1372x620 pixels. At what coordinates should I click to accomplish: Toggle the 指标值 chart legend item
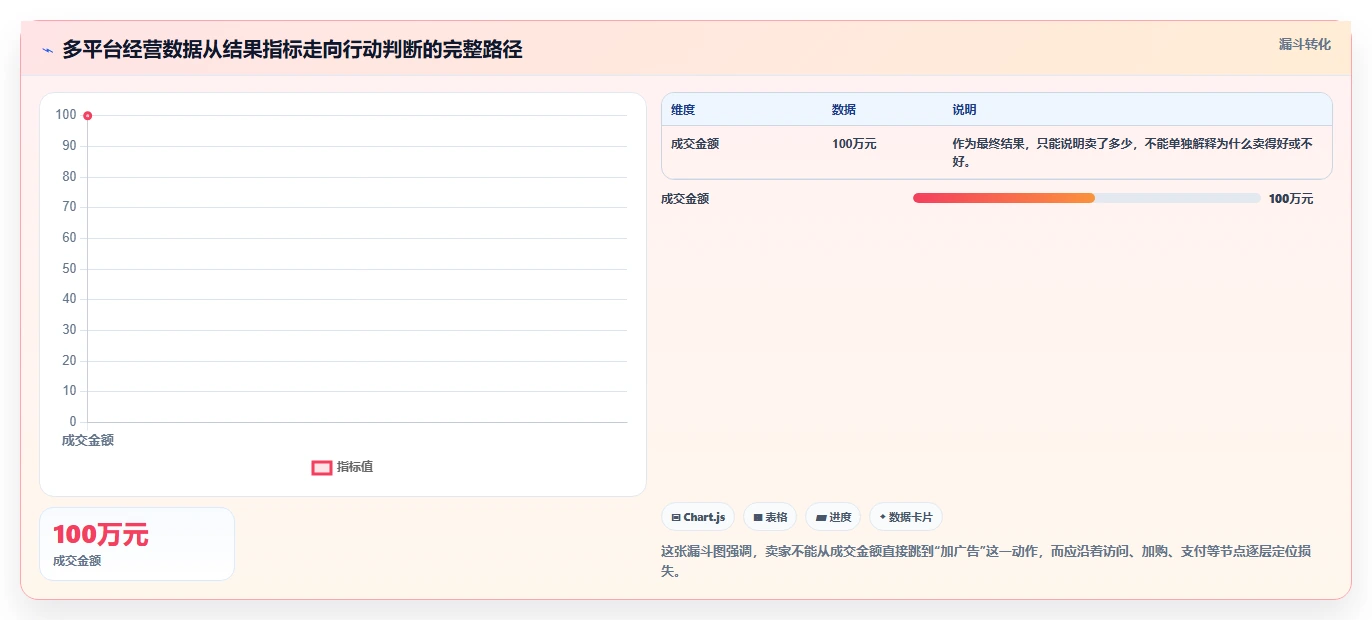click(x=342, y=467)
